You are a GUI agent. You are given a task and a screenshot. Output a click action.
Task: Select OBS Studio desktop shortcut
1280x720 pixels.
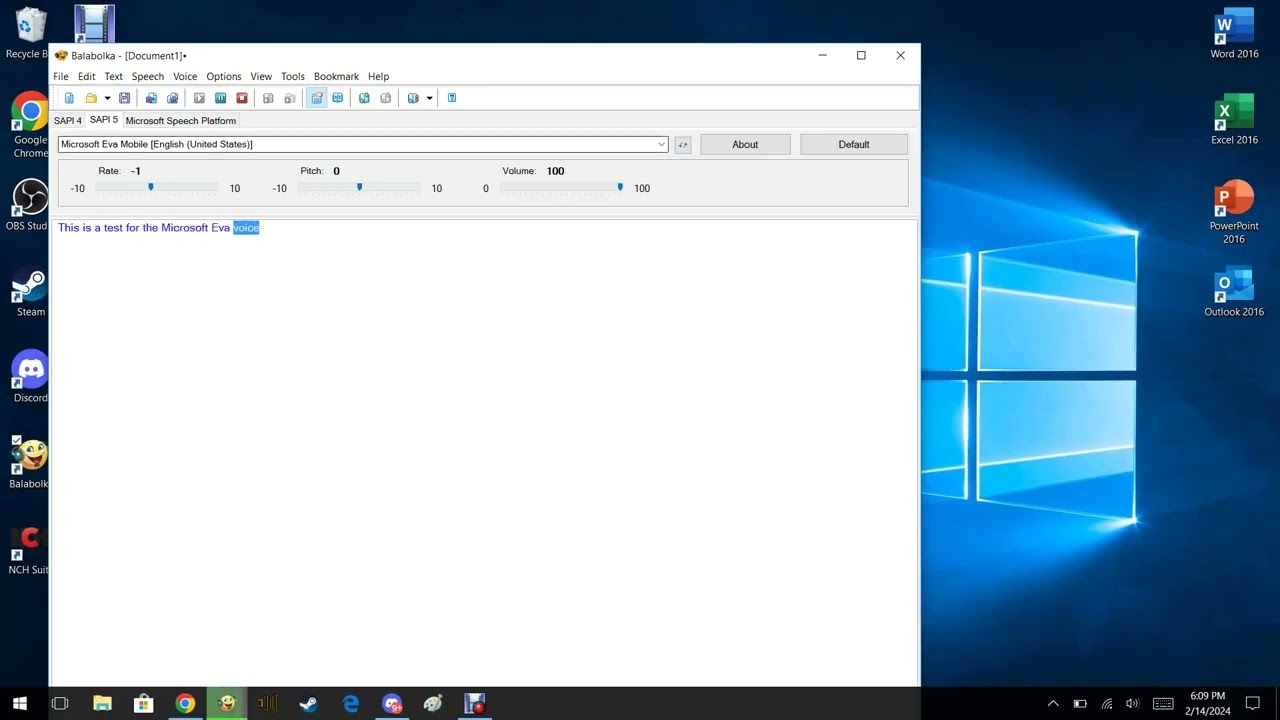[x=28, y=206]
